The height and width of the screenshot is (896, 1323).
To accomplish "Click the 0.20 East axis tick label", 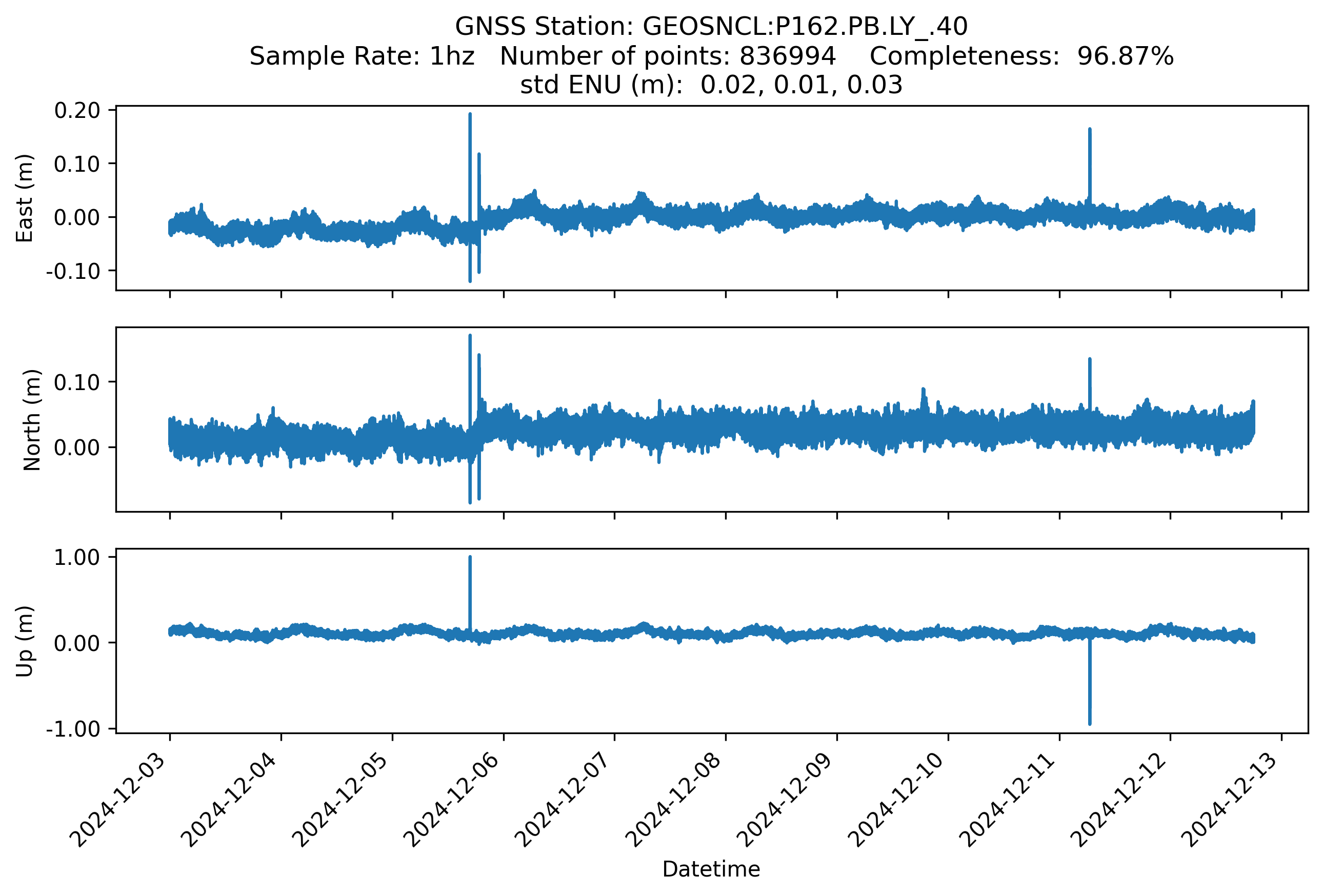I will coord(77,110).
